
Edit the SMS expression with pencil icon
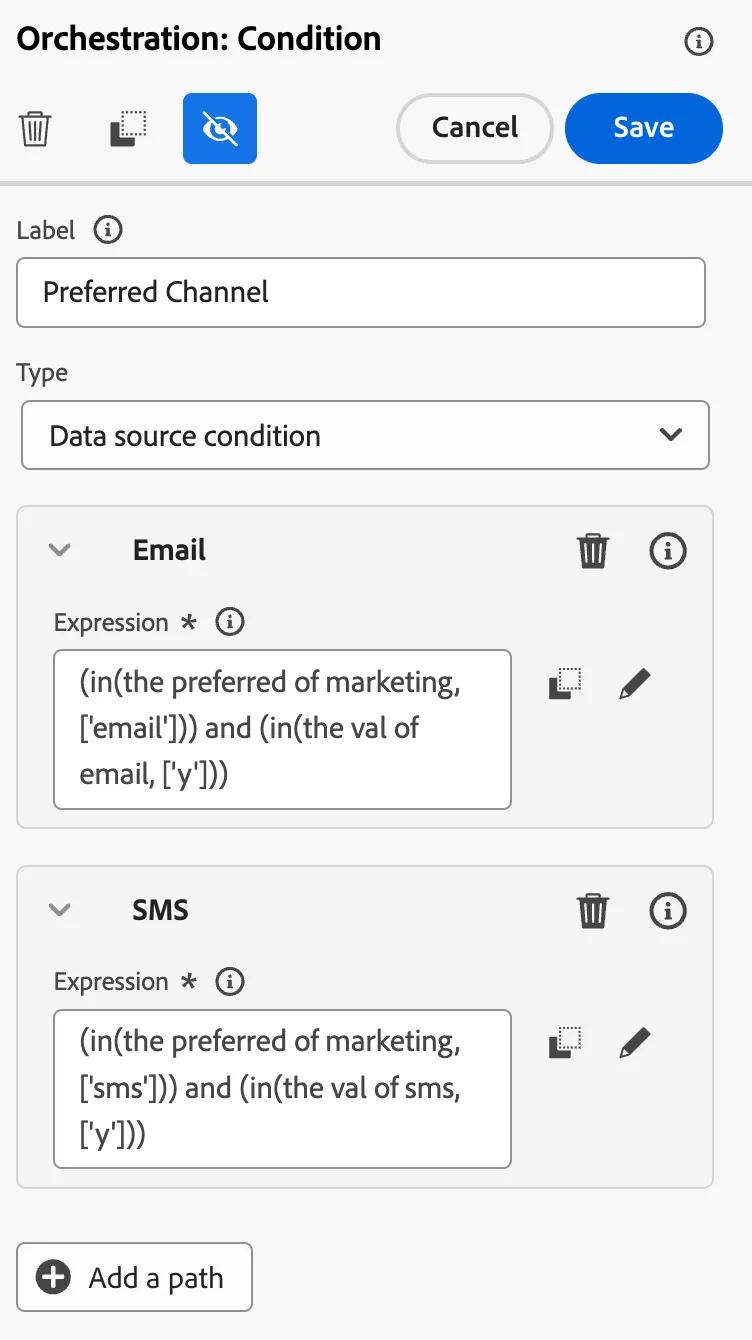click(x=634, y=1044)
